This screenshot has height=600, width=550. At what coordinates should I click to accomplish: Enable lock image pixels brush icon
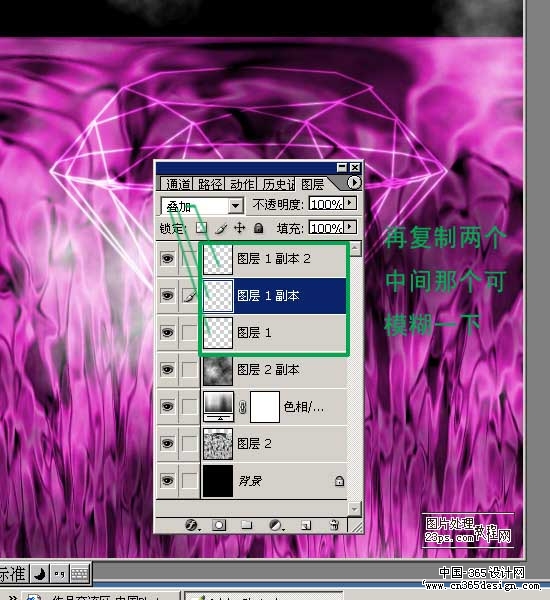coord(221,228)
